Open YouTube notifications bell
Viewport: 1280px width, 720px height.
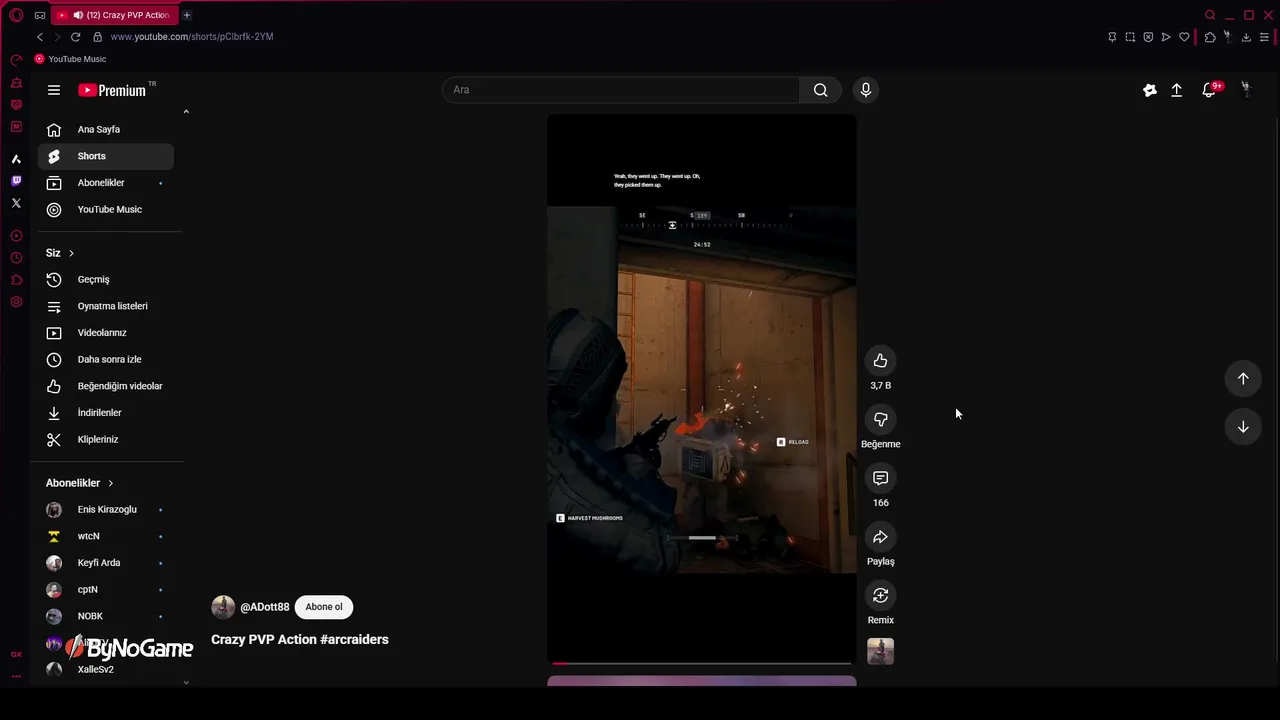(x=1210, y=90)
